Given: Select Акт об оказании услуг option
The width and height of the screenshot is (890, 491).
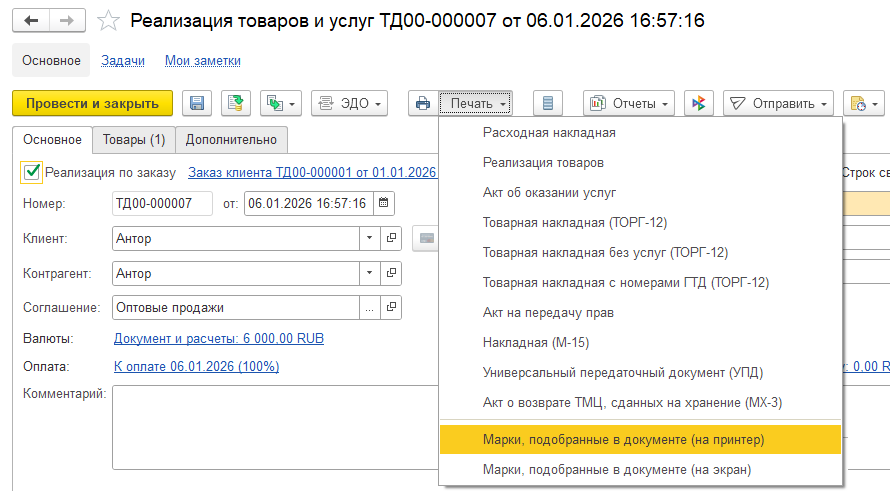Looking at the screenshot, I should coord(641,192).
